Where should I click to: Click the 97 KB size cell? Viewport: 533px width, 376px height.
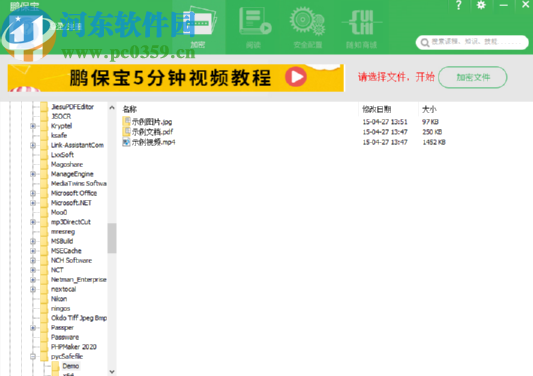click(x=430, y=122)
